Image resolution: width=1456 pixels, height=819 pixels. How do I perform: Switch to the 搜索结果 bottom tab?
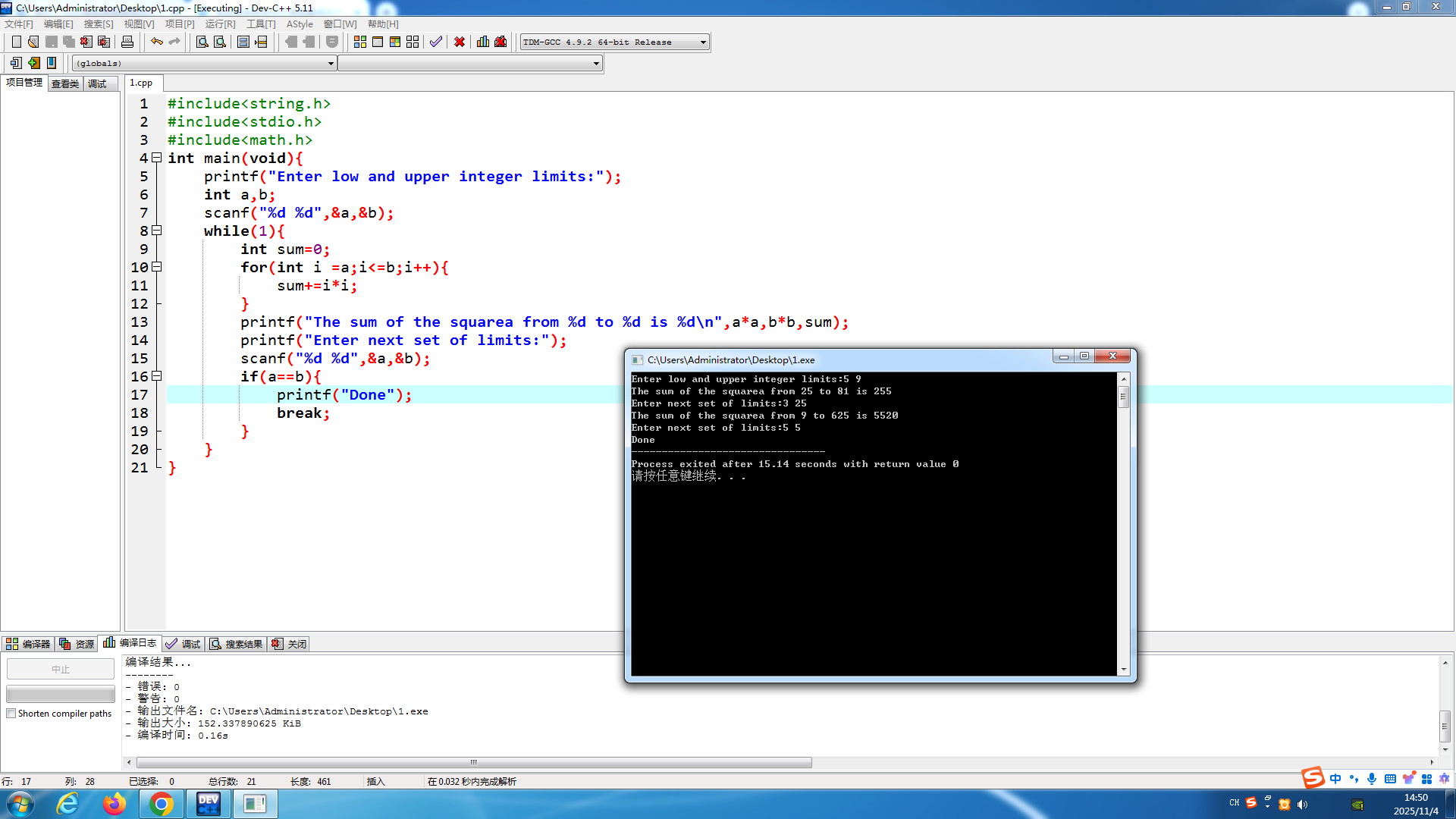point(237,644)
